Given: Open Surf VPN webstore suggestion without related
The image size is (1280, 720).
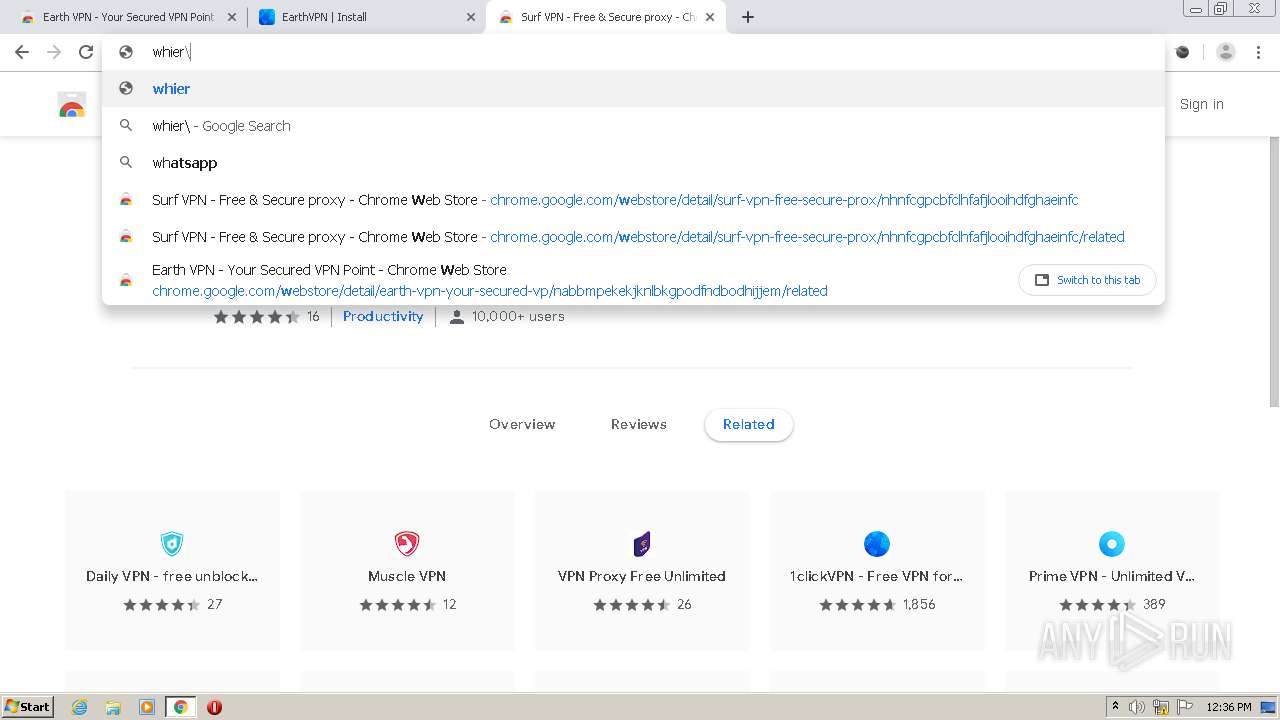Looking at the screenshot, I should [x=633, y=199].
